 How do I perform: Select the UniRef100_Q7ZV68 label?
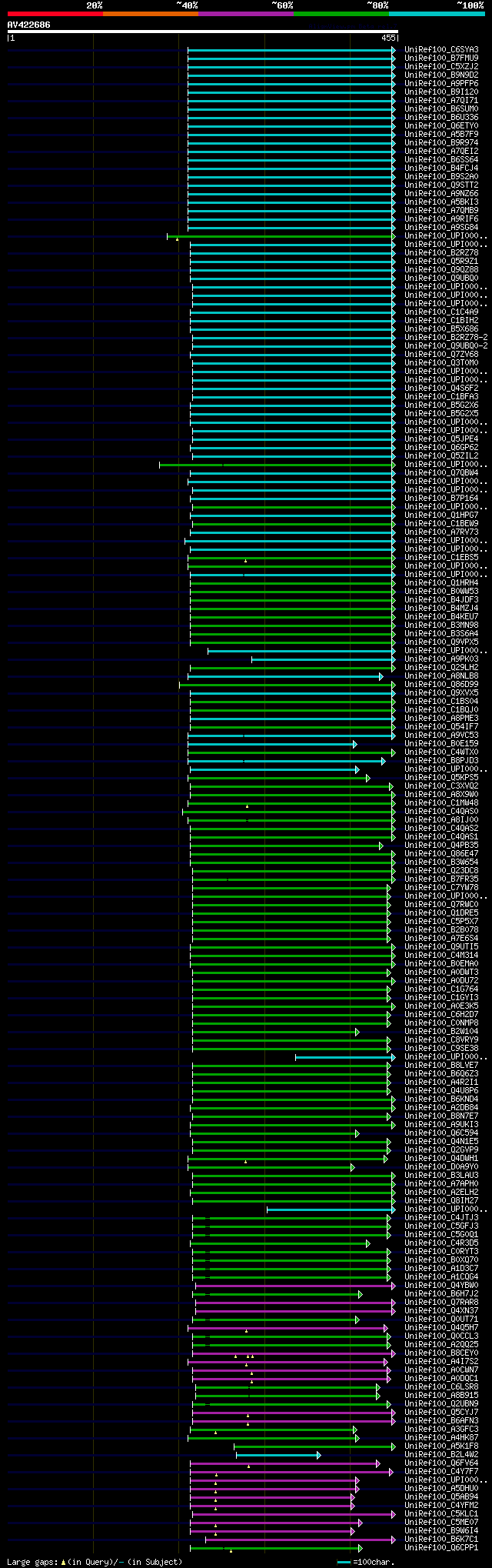[x=441, y=355]
